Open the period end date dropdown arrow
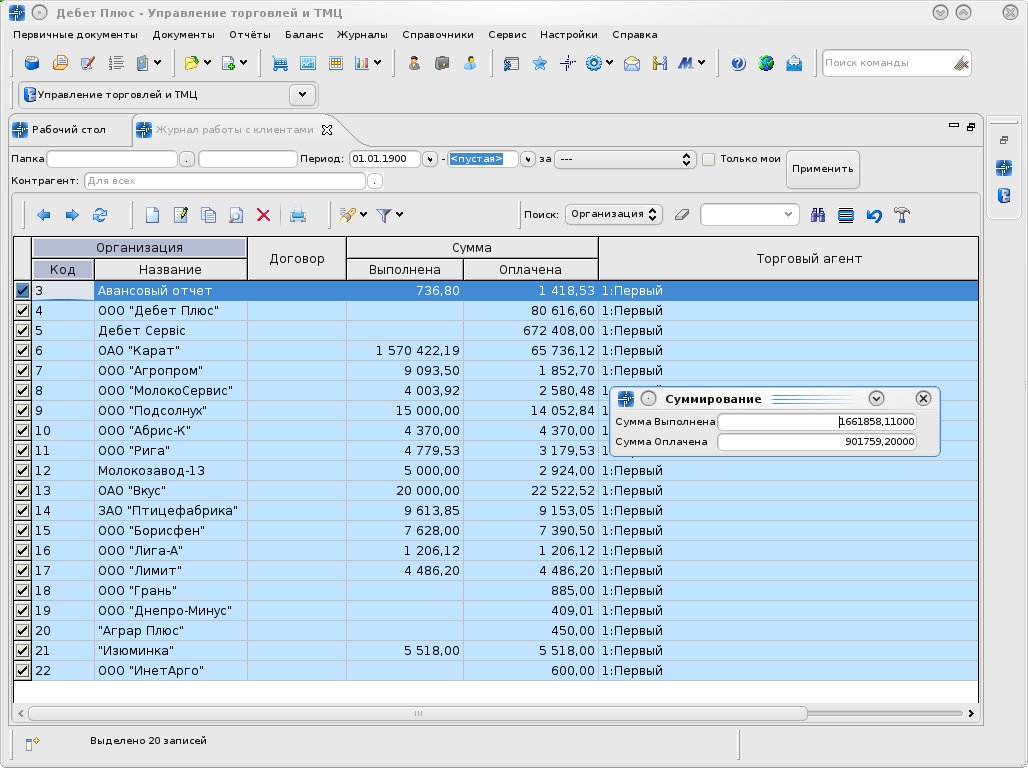The height and width of the screenshot is (768, 1028). 528,159
